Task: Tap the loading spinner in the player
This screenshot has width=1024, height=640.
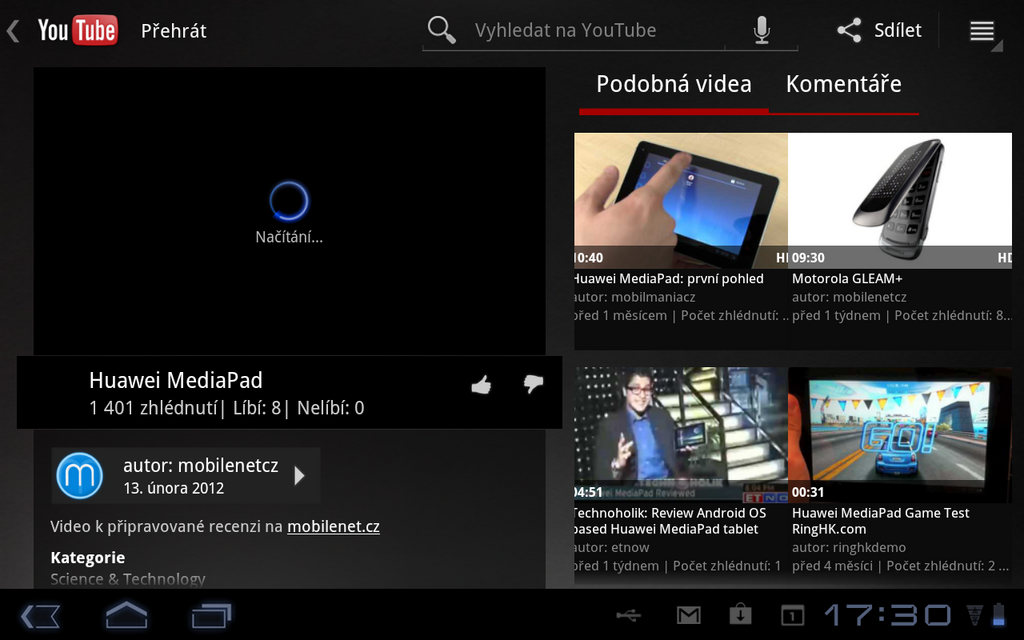Action: click(289, 200)
